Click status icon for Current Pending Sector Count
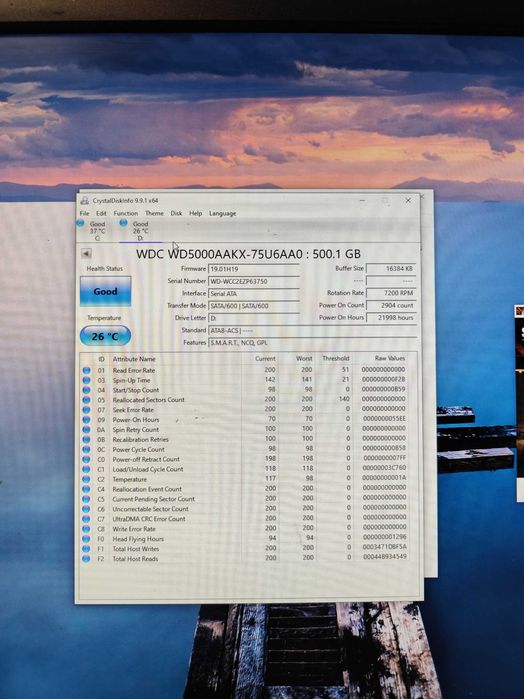 tap(87, 499)
